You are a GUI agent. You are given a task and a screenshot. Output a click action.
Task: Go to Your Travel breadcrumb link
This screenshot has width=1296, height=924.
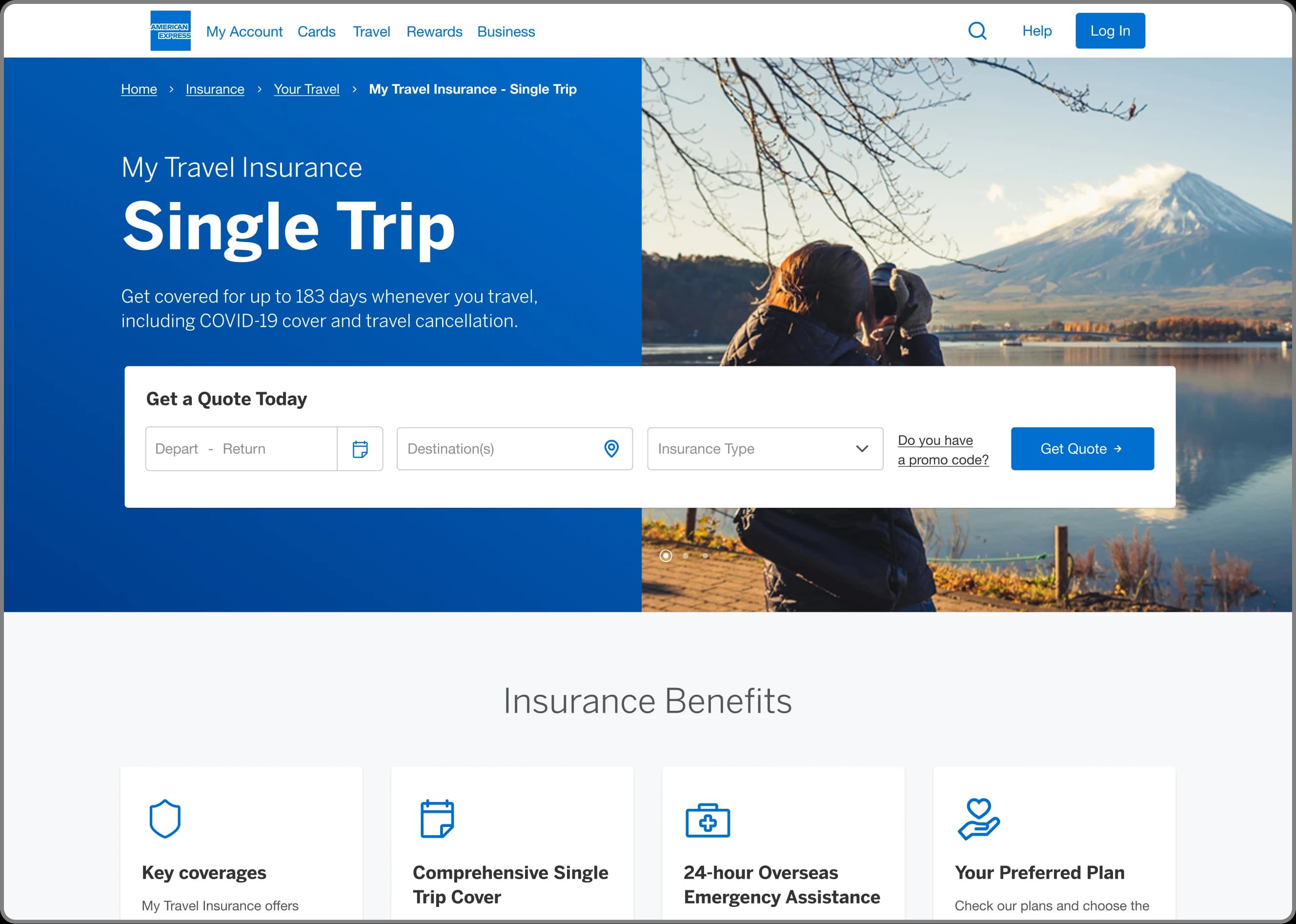pyautogui.click(x=306, y=89)
